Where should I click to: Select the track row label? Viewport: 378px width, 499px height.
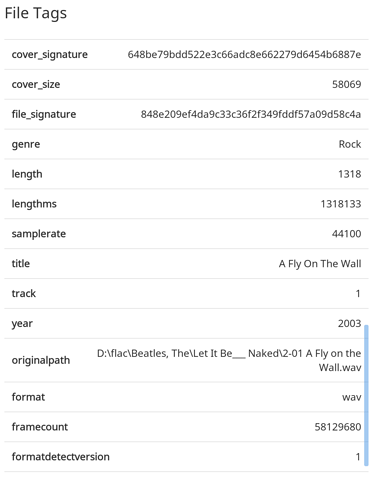click(24, 293)
